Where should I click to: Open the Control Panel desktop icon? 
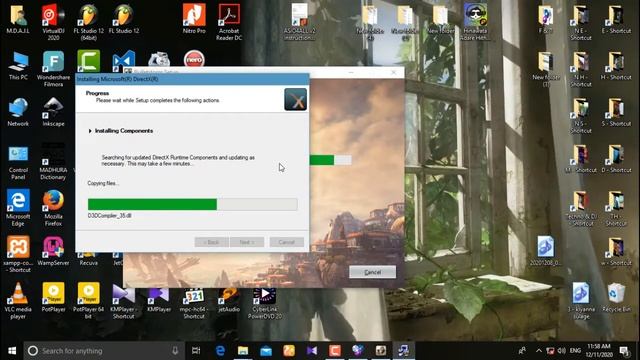pyautogui.click(x=18, y=162)
